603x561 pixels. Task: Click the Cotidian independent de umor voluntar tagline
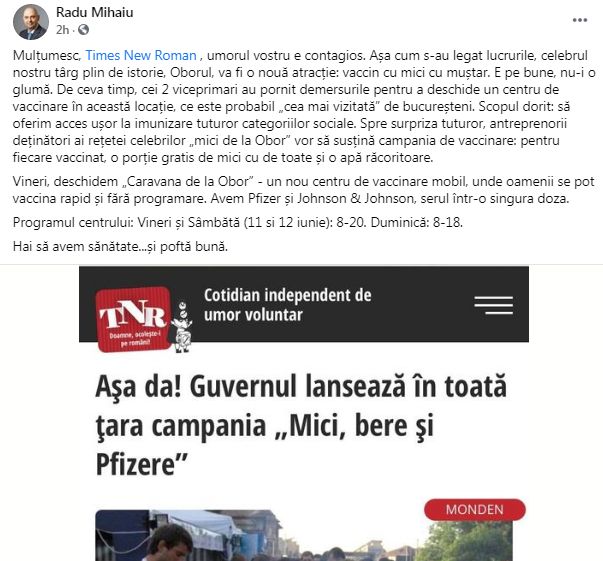pos(288,305)
